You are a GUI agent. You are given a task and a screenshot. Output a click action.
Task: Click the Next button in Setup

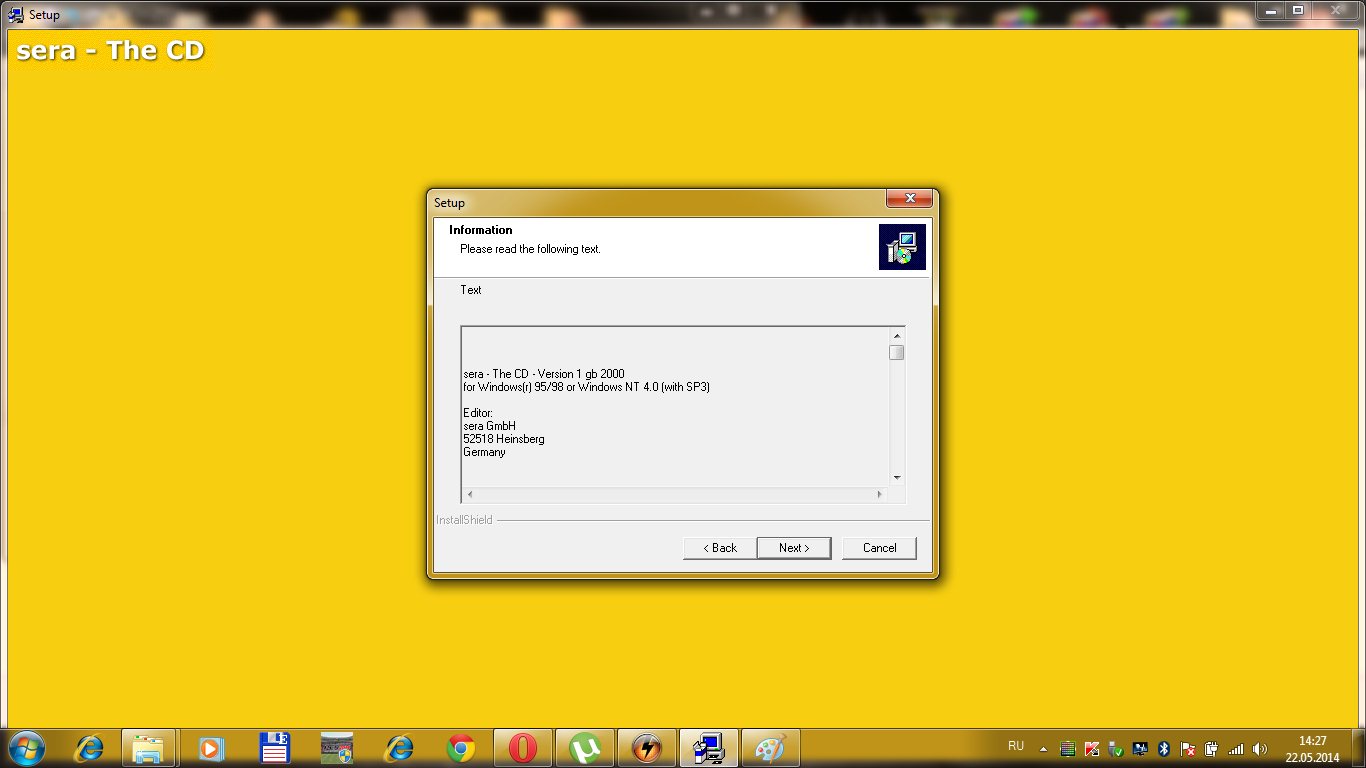click(x=793, y=548)
